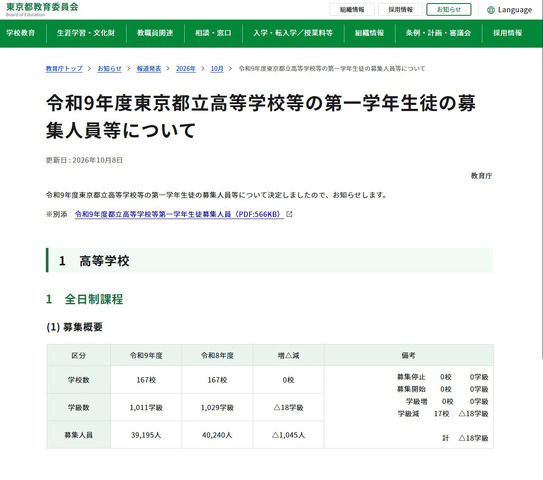This screenshot has width=543, height=480.
Task: Click the 1 高等学校 section heading
Action: (269, 260)
